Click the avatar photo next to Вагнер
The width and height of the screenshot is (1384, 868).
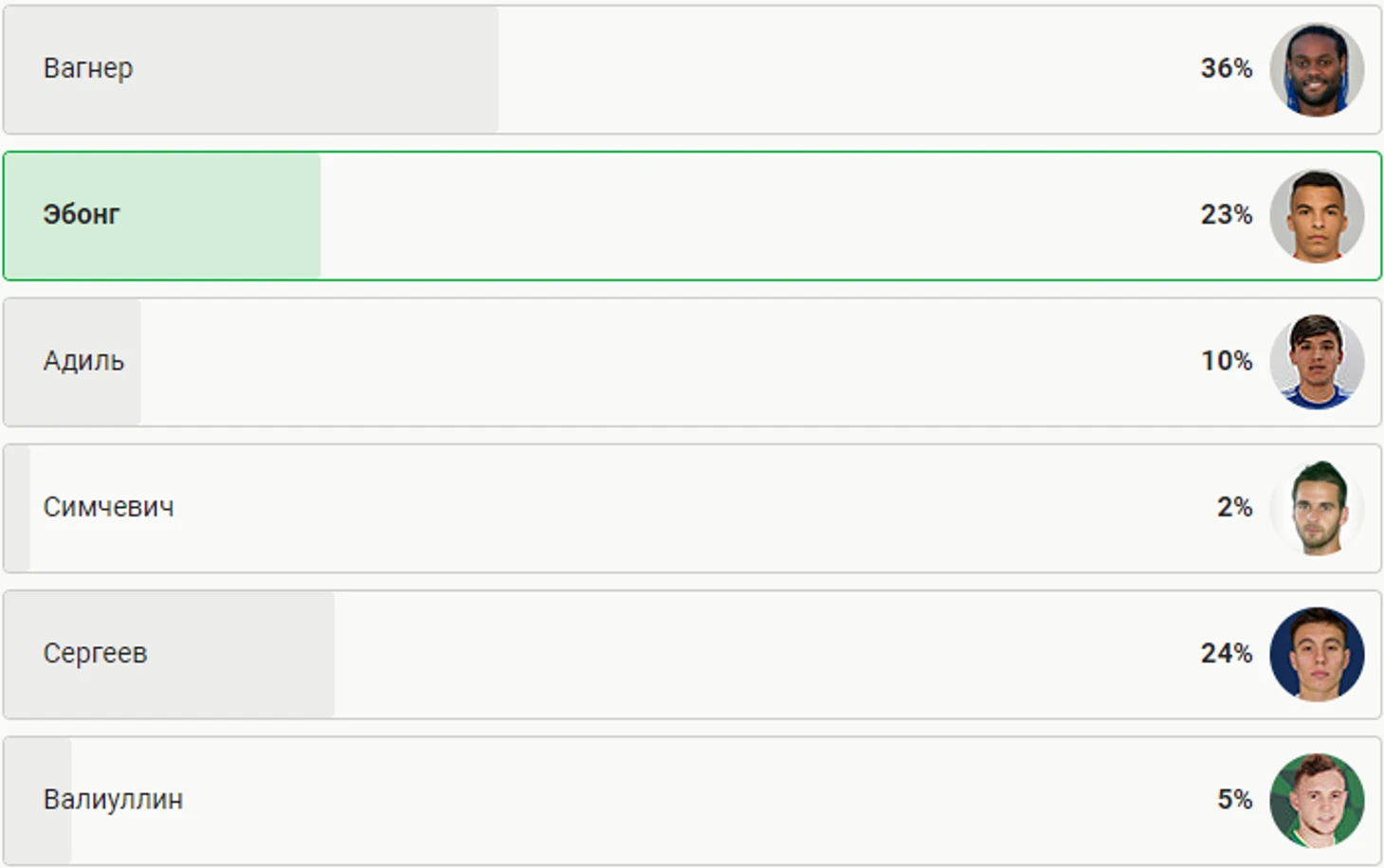1317,69
